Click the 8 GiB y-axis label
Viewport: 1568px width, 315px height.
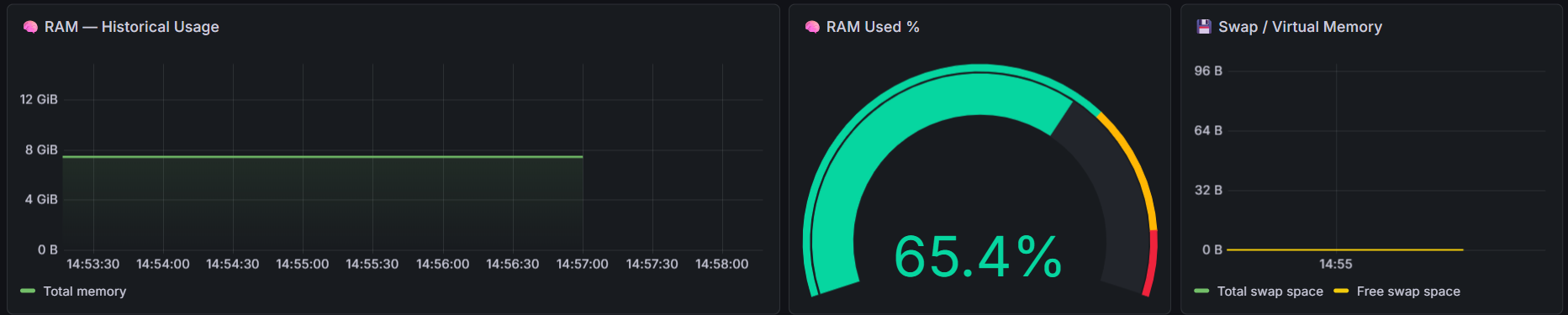coord(41,150)
